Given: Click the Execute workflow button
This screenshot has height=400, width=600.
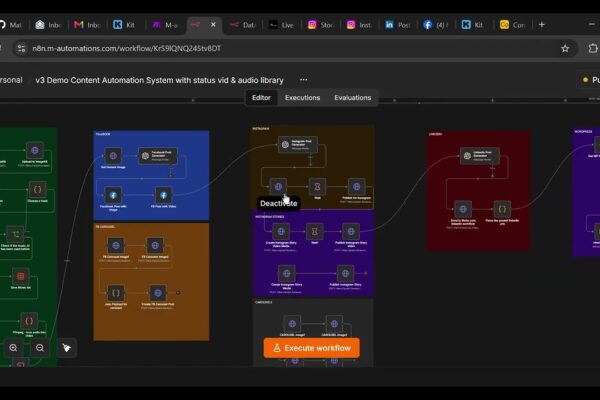Looking at the screenshot, I should point(311,348).
